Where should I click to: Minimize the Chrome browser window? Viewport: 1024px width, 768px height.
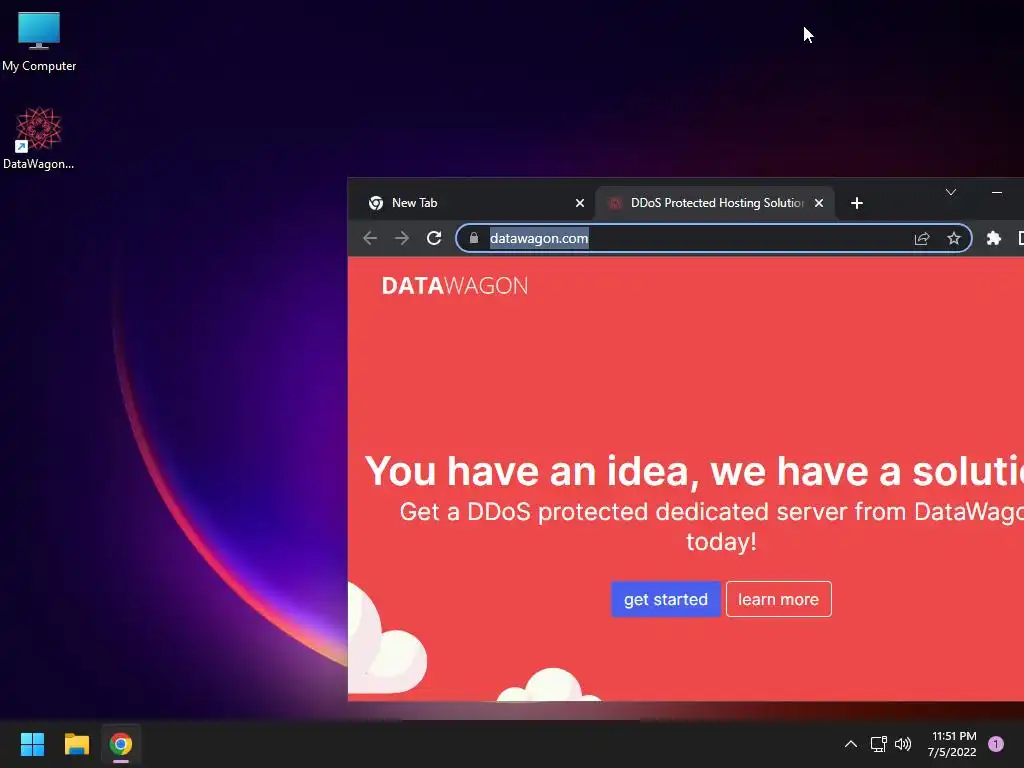pyautogui.click(x=997, y=192)
